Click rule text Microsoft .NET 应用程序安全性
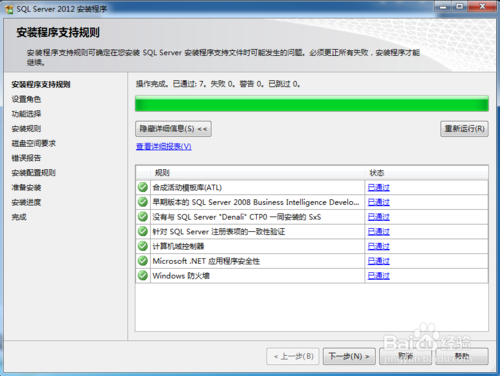This screenshot has width=500, height=376. pos(206,261)
